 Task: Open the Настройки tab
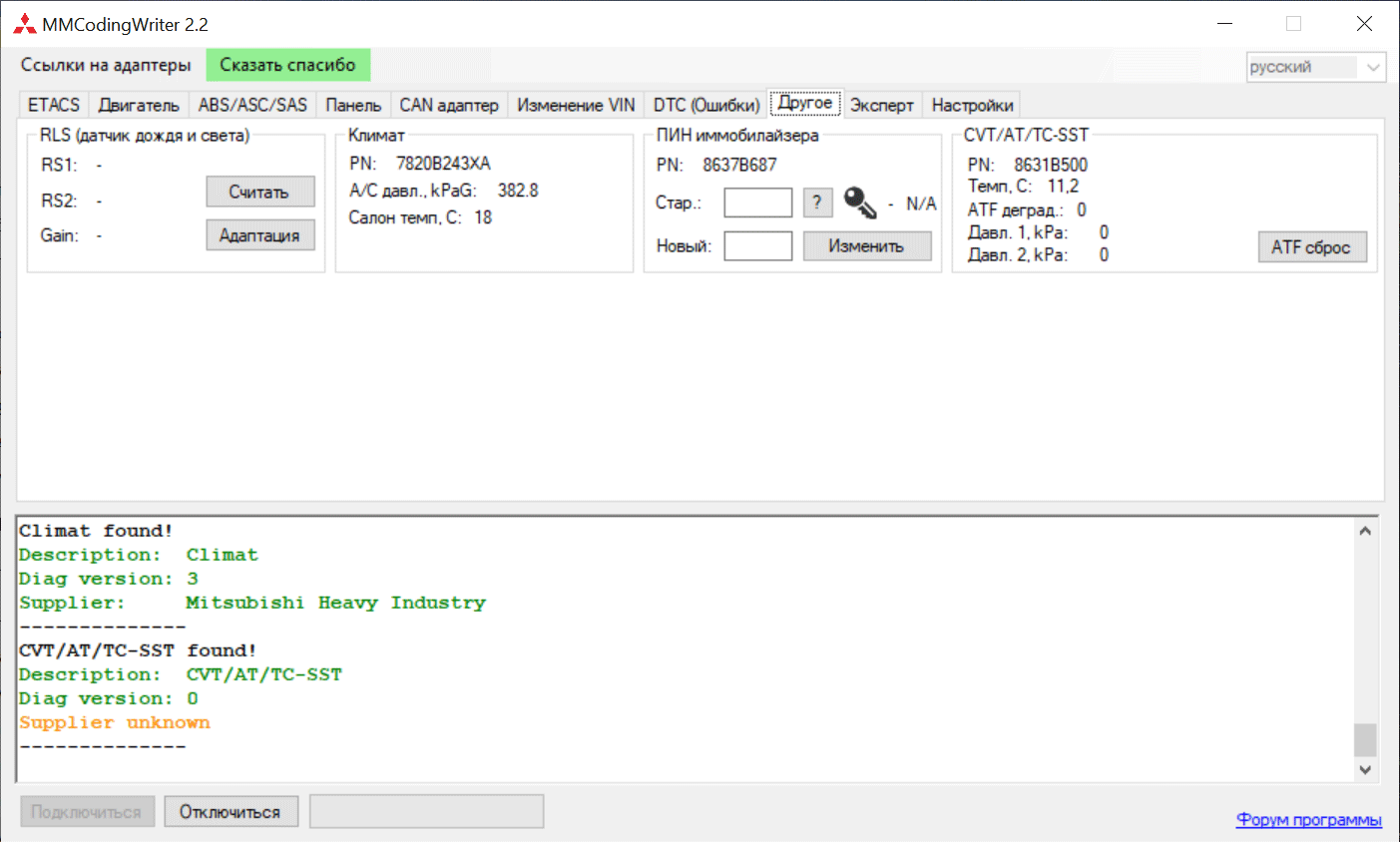coord(972,105)
